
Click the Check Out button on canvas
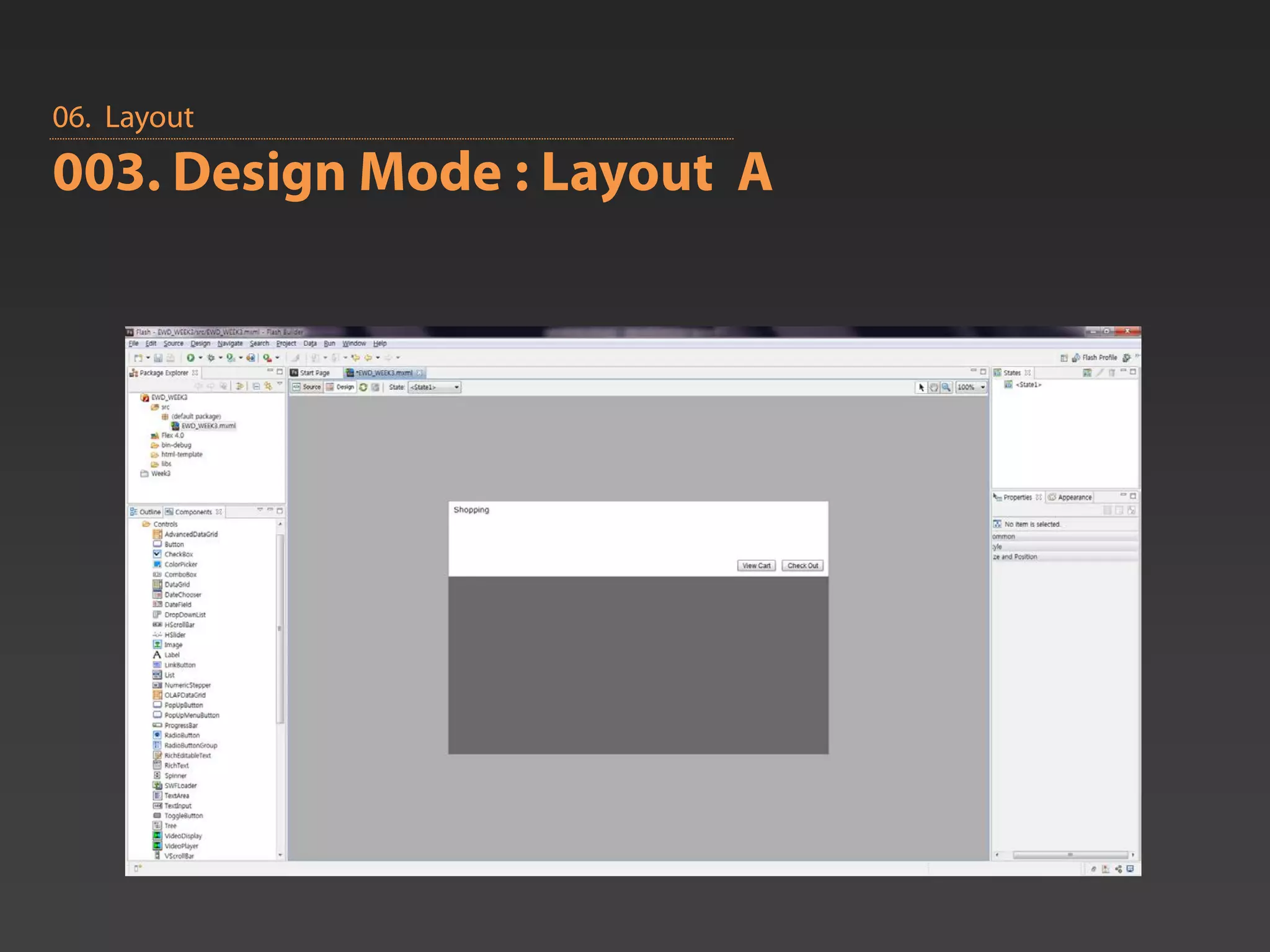(x=803, y=565)
